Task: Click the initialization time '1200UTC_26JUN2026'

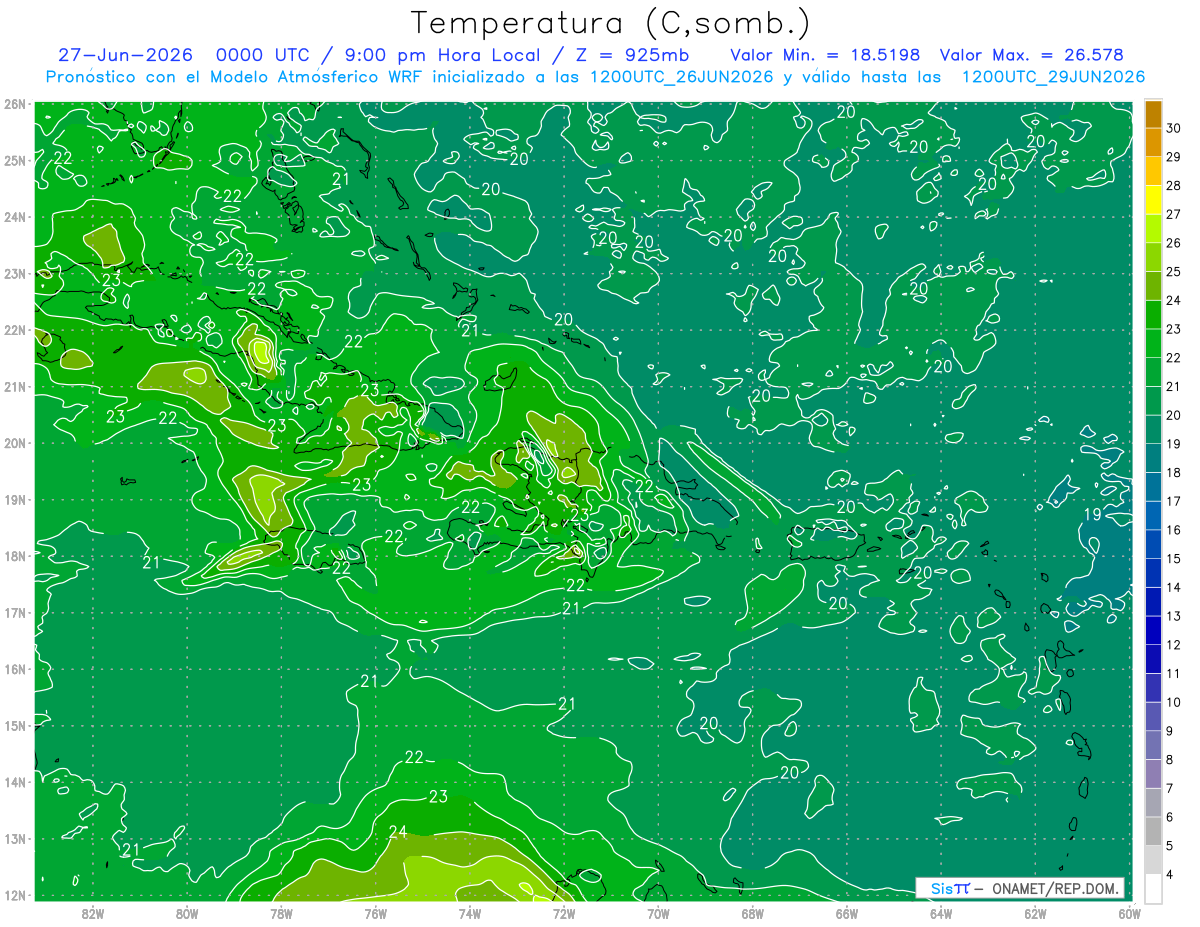Action: [x=681, y=77]
